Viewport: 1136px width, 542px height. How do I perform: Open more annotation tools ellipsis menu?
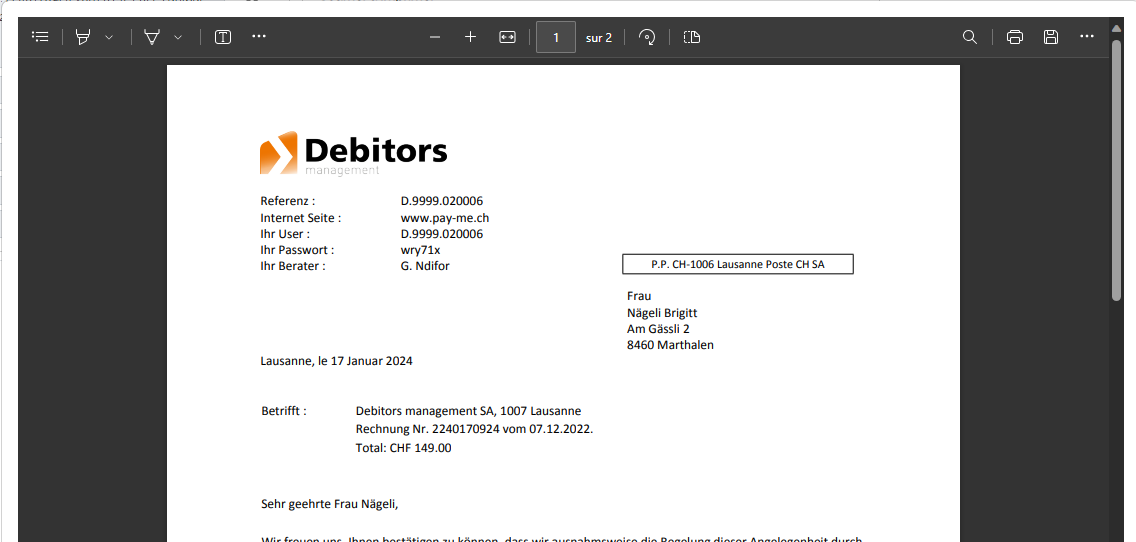(x=259, y=37)
